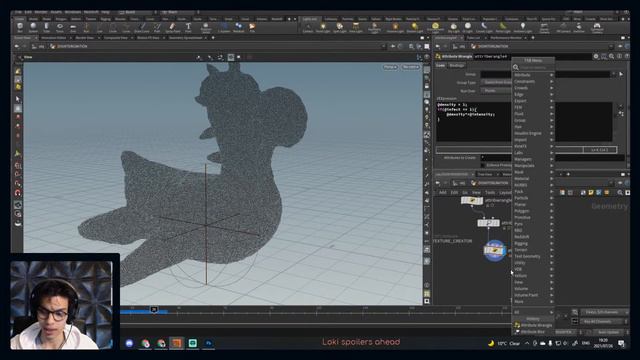The width and height of the screenshot is (640, 360).
Task: Click in the VEXpression code editor
Action: (x=524, y=122)
